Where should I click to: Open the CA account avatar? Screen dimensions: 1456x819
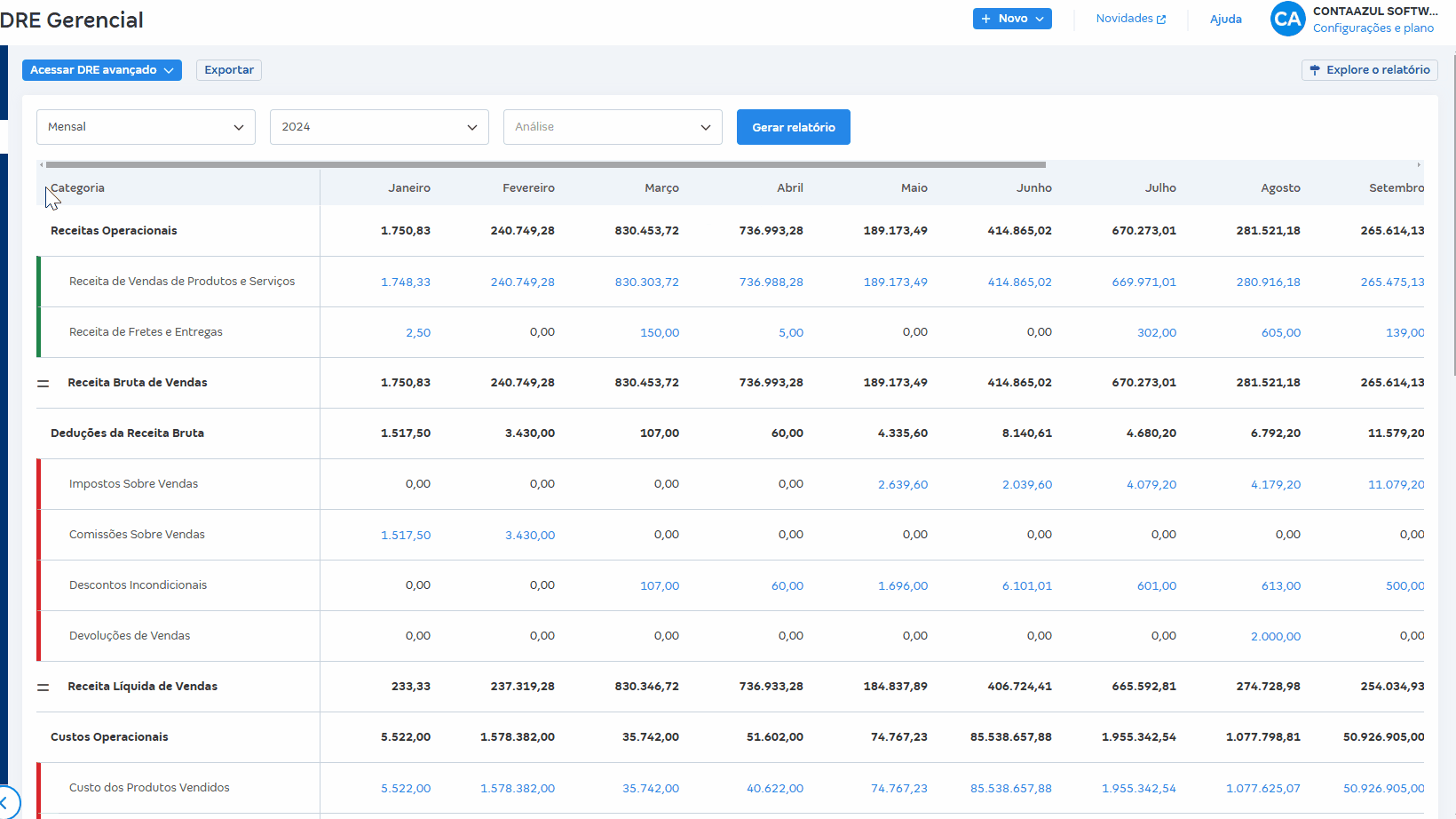point(1287,19)
